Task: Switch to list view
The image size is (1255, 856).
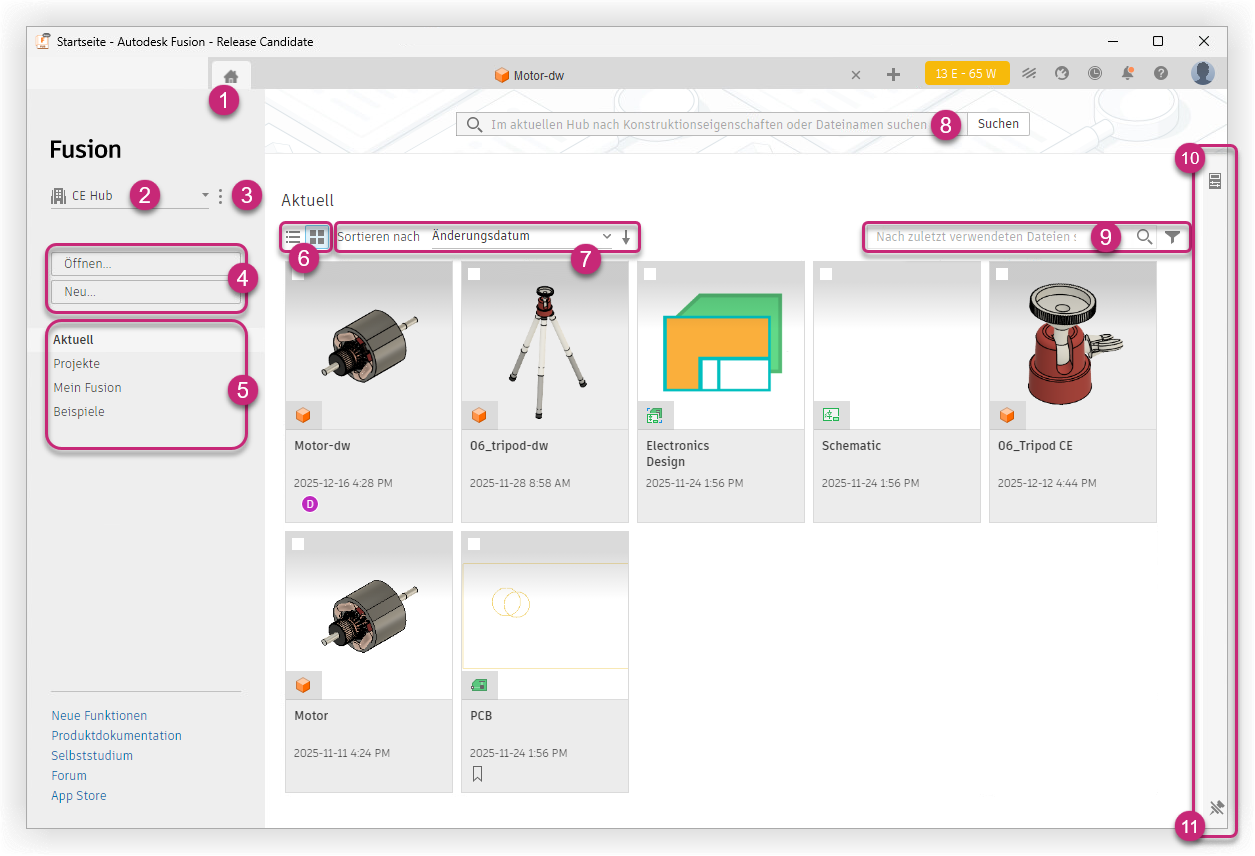Action: (293, 237)
